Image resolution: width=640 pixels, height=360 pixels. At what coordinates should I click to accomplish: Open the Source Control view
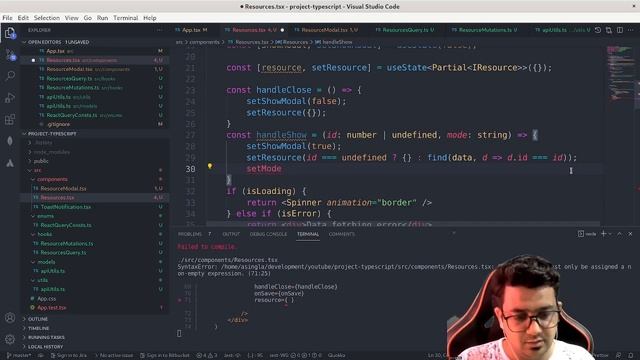point(10,55)
